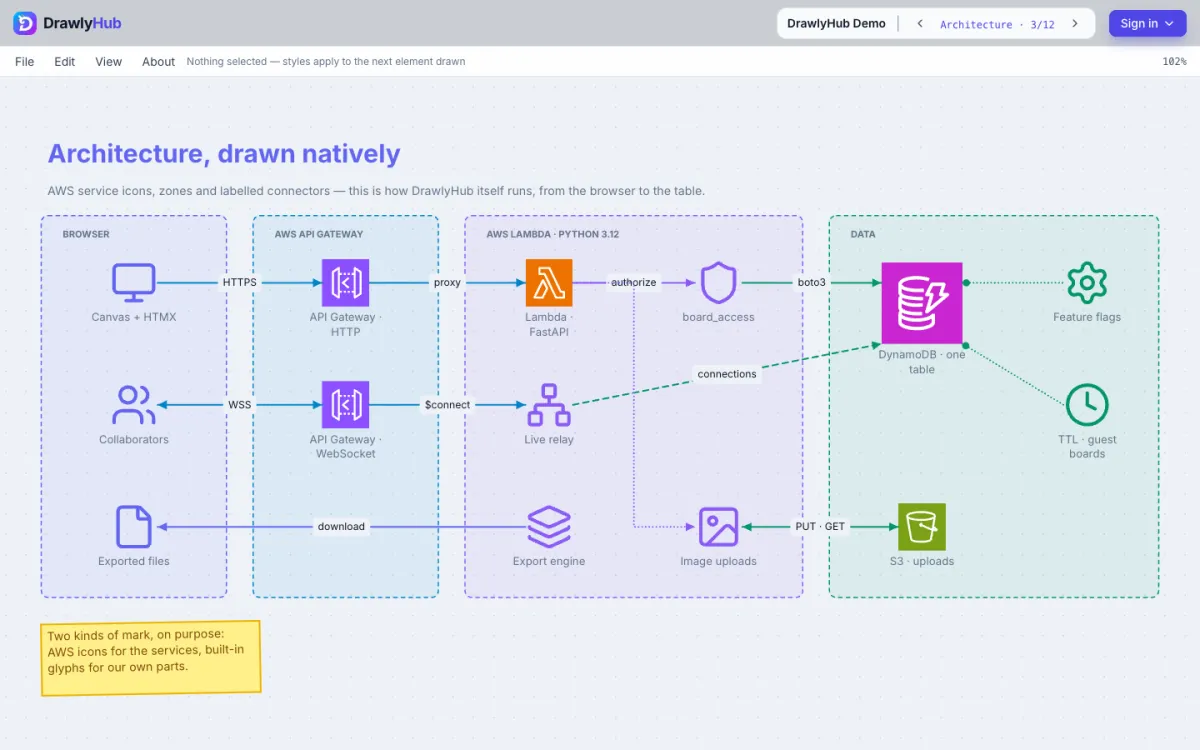This screenshot has width=1200, height=750.
Task: Select the proxy connector label
Action: coord(447,283)
